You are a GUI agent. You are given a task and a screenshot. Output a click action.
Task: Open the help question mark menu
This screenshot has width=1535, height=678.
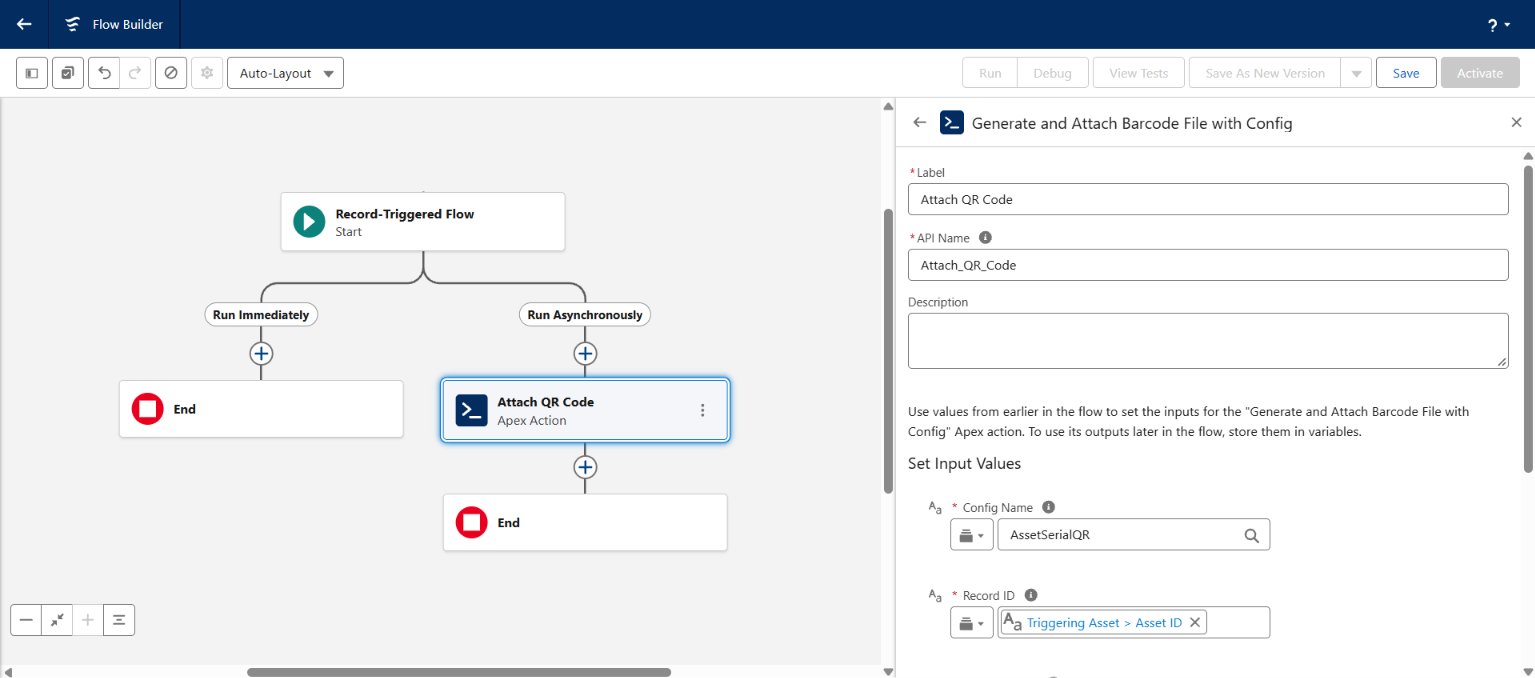tap(1498, 25)
